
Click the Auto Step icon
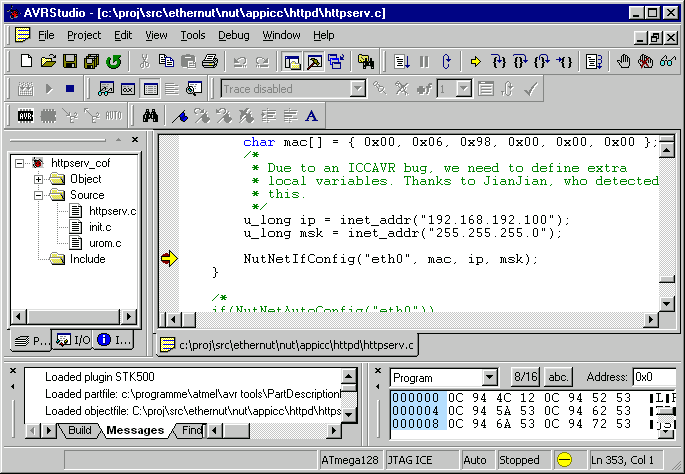pyautogui.click(x=594, y=61)
